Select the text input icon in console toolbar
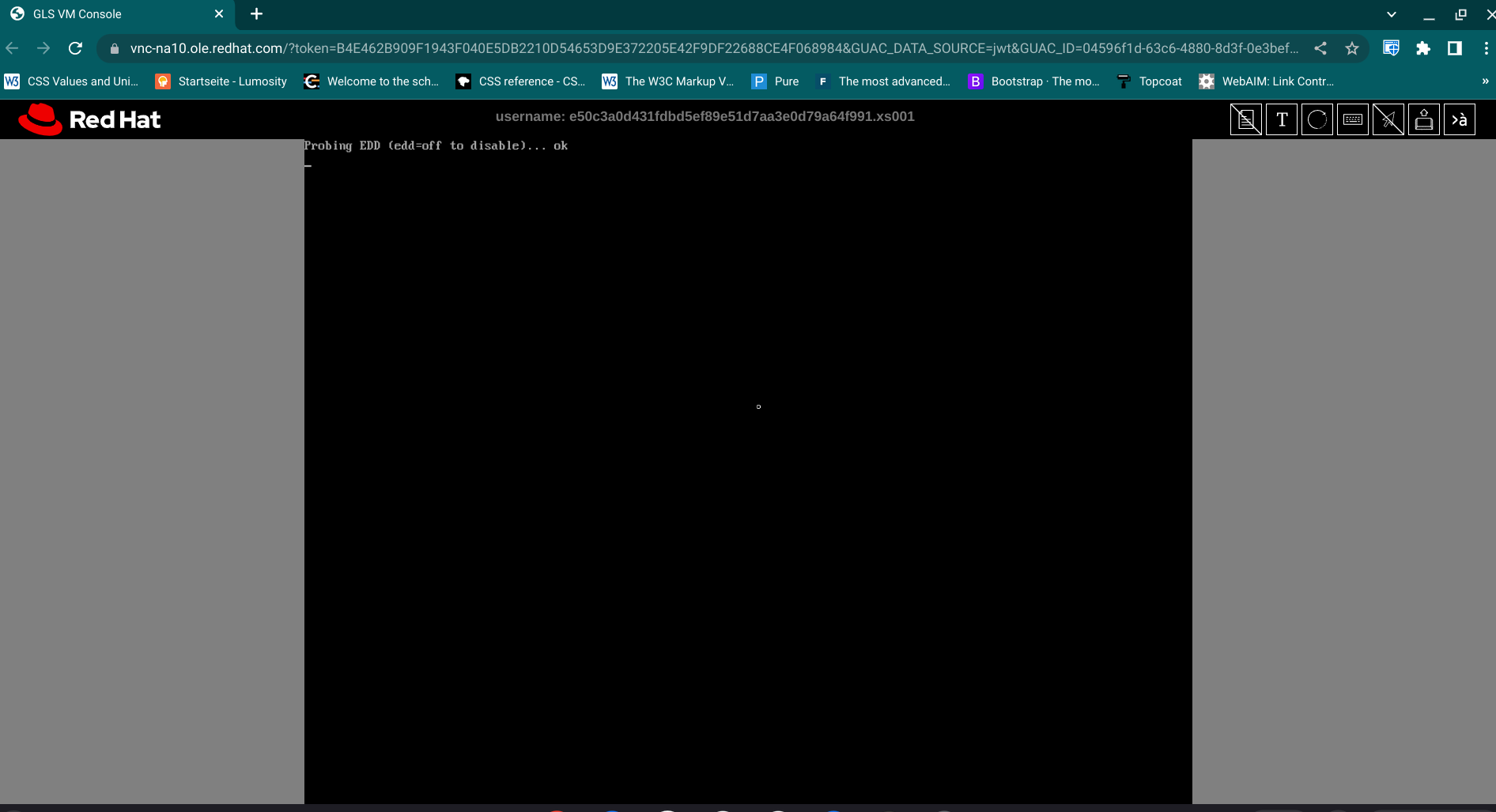Viewport: 1496px width, 812px height. [1282, 119]
